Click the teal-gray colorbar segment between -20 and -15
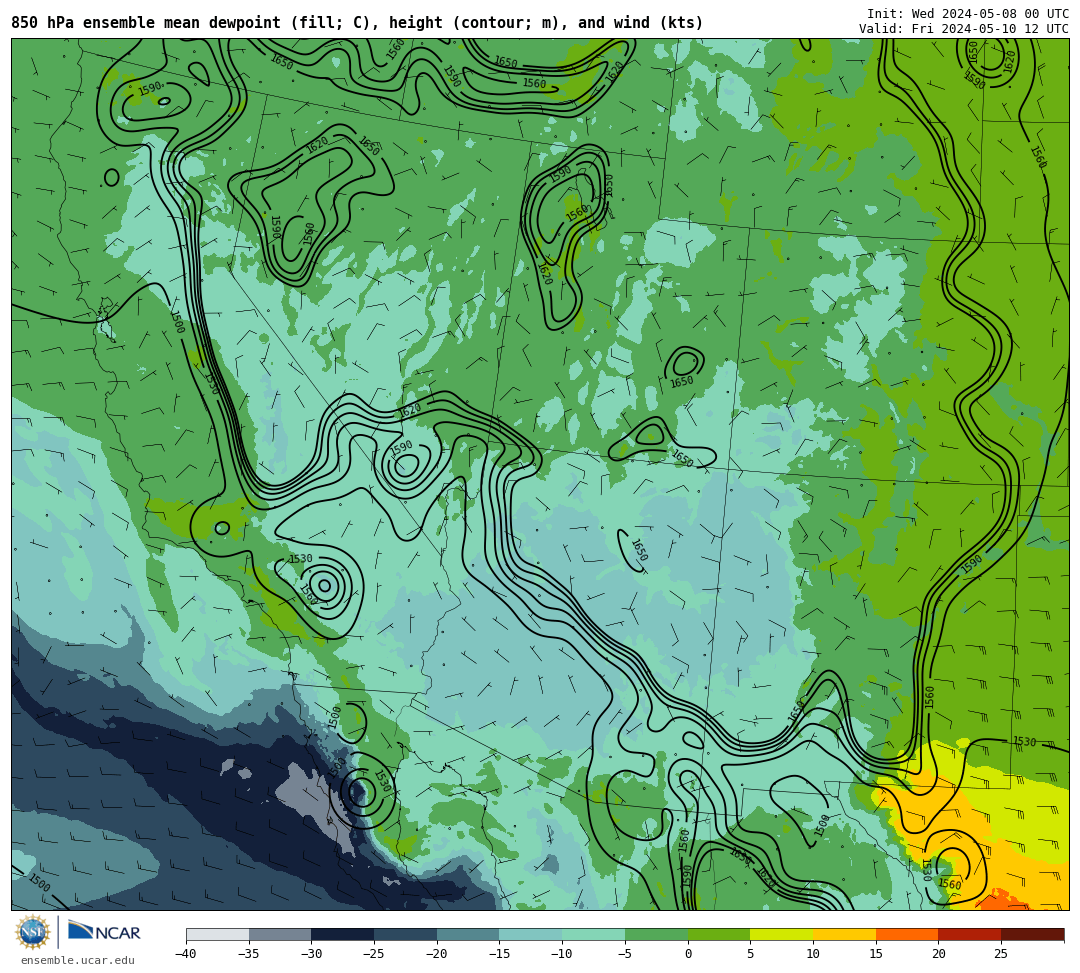Screen dimensions: 1080x973 468,934
